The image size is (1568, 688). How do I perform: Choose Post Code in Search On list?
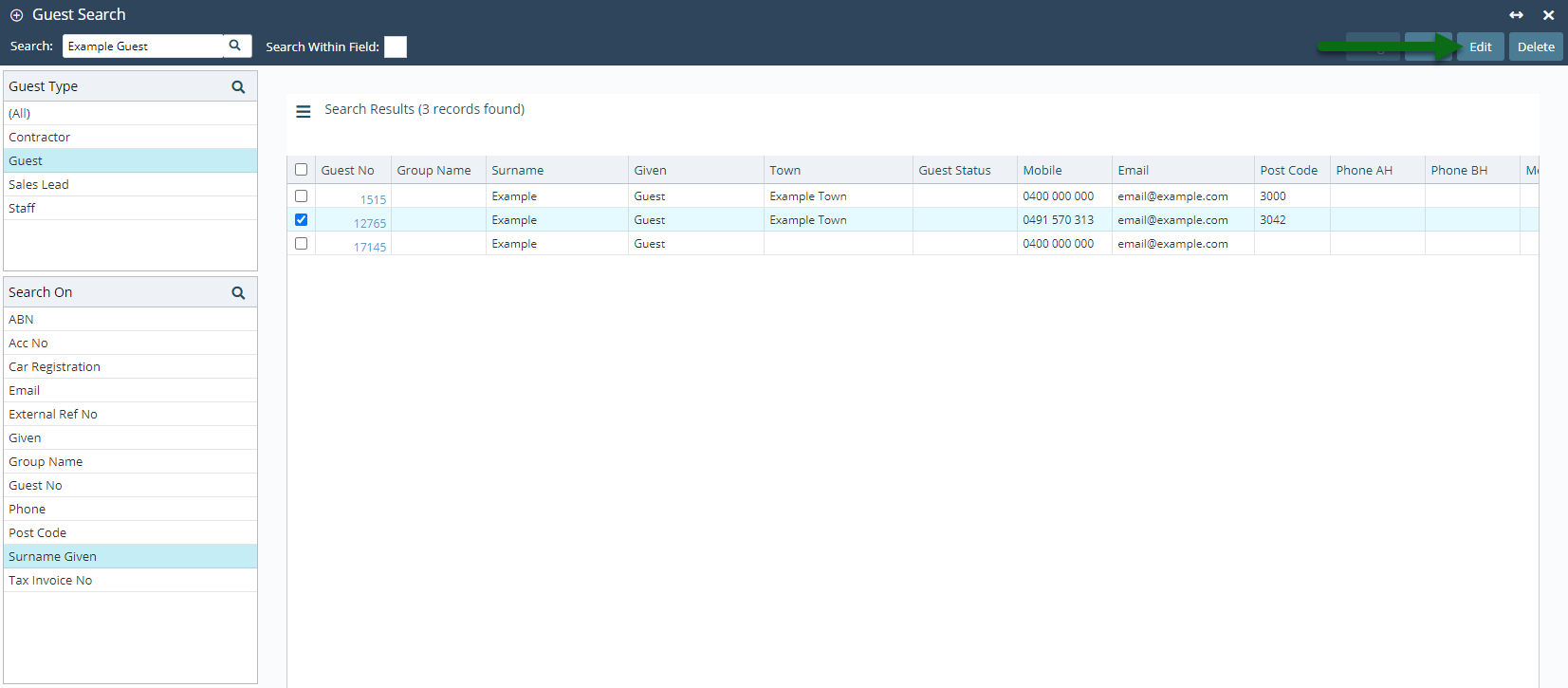[130, 532]
